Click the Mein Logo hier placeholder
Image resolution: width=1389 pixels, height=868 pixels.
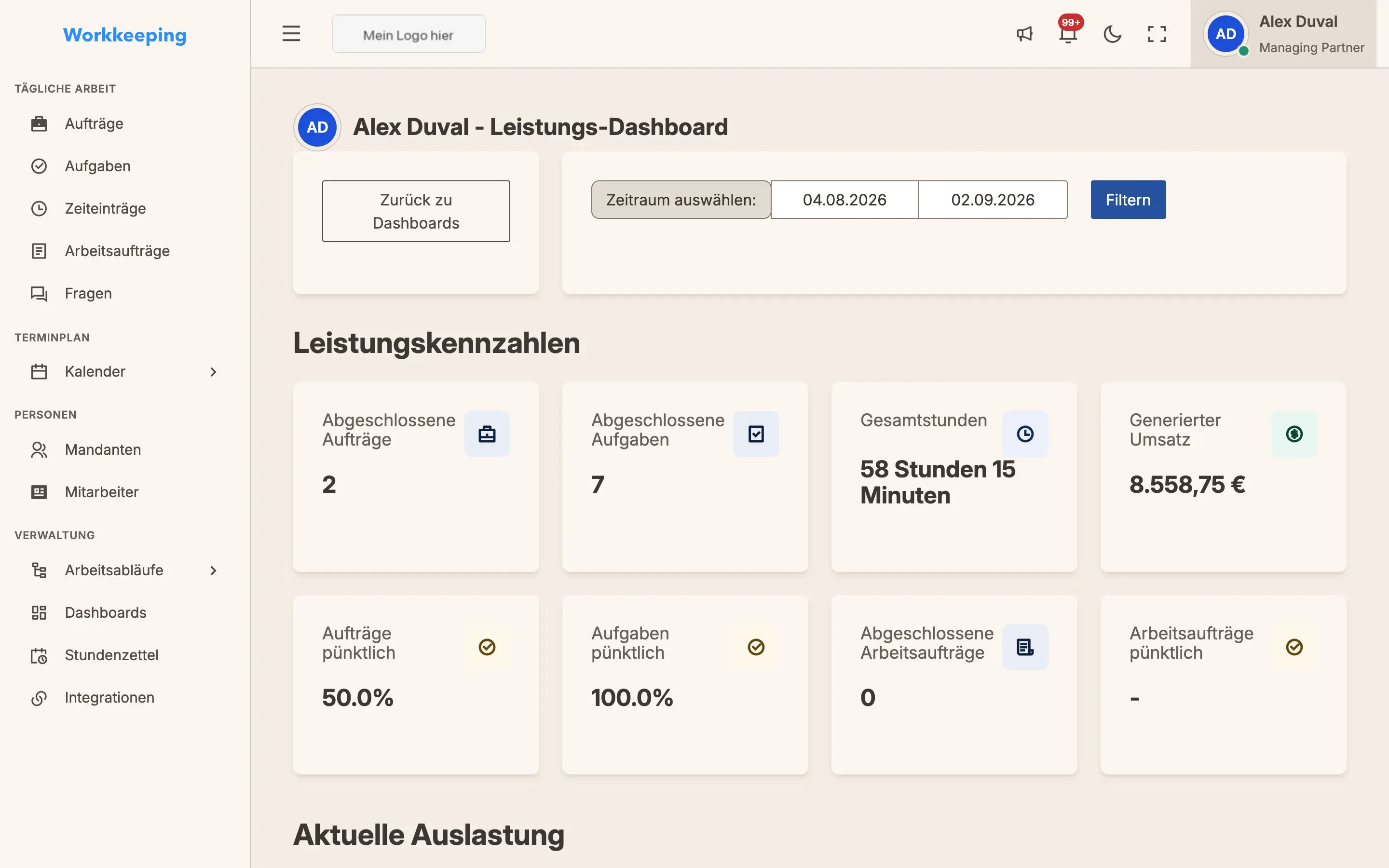tap(409, 34)
